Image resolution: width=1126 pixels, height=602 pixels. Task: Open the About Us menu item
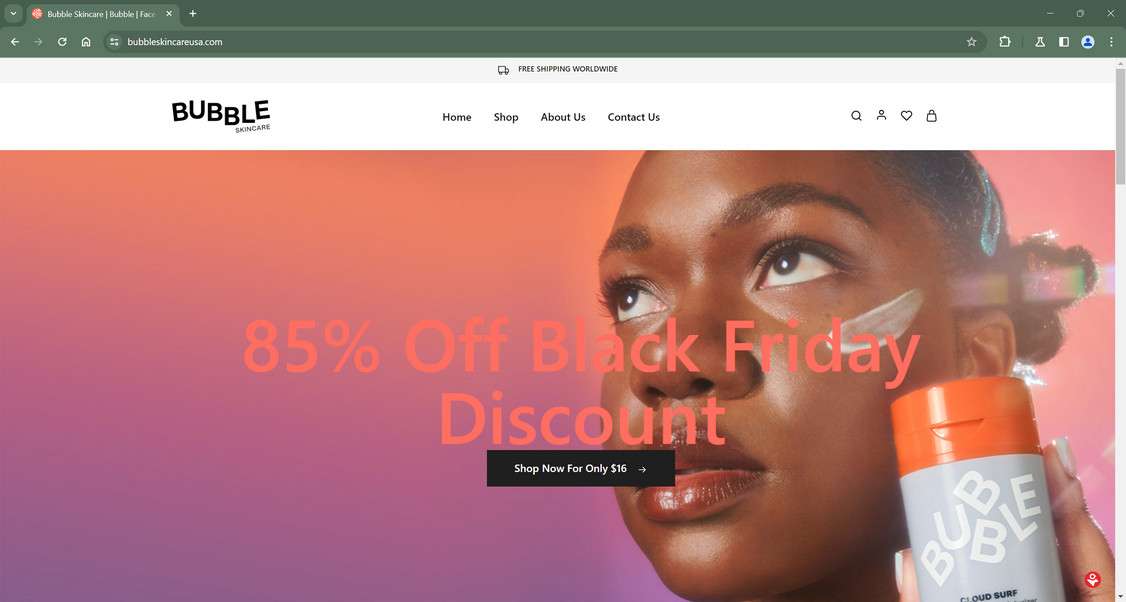(x=563, y=117)
